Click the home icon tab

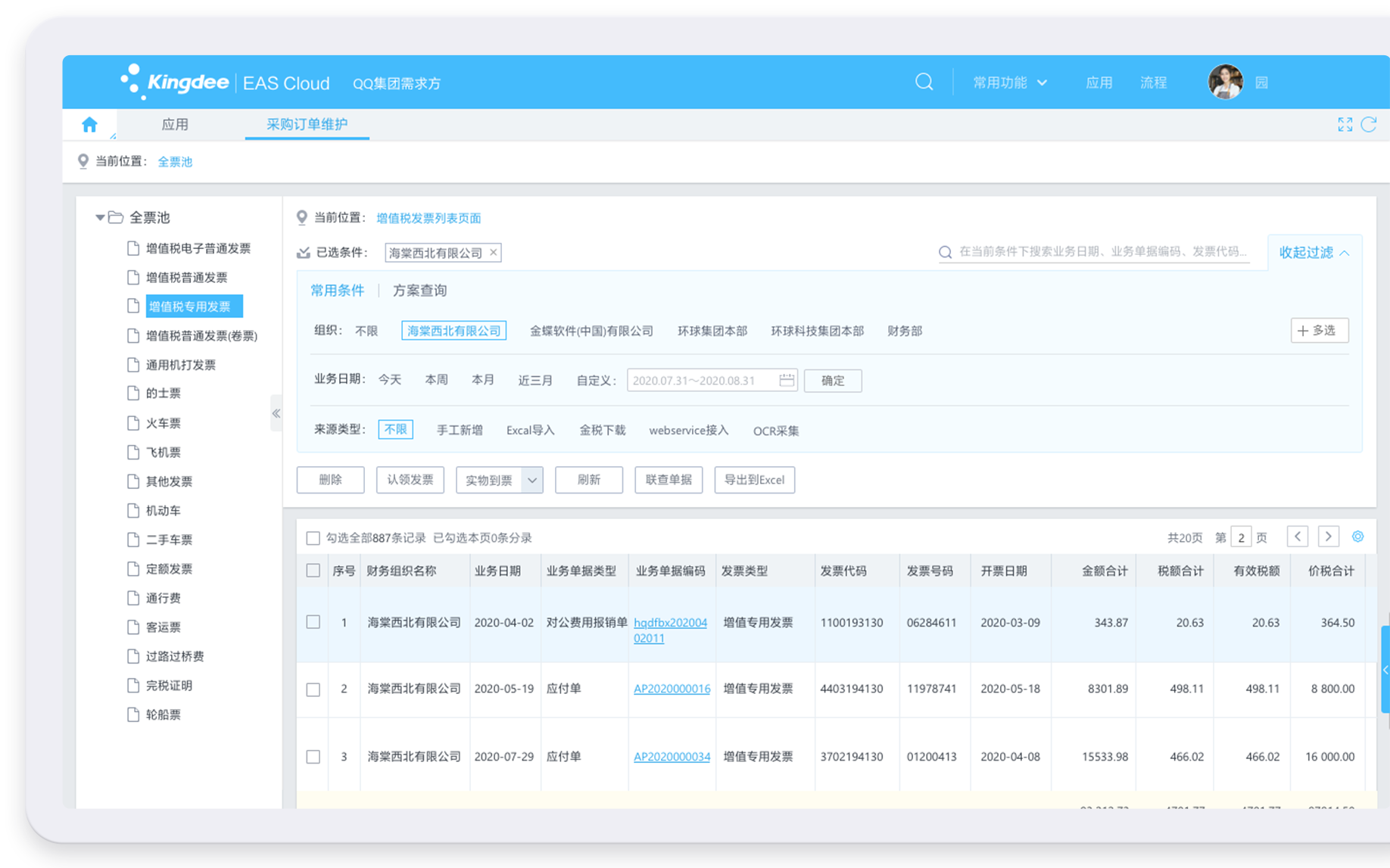(89, 125)
